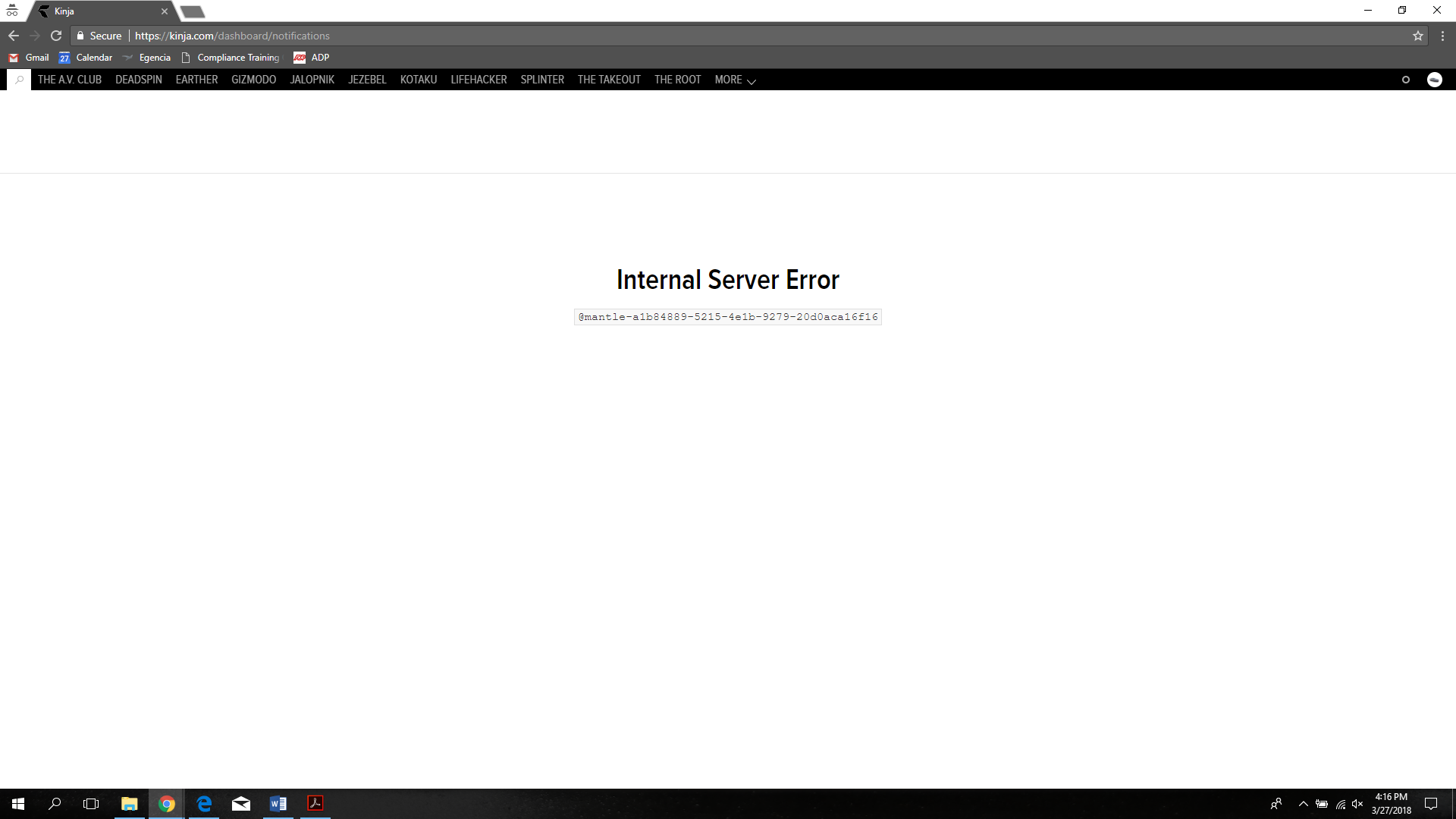The width and height of the screenshot is (1456, 819).
Task: Open Task View on the taskbar
Action: pos(91,804)
